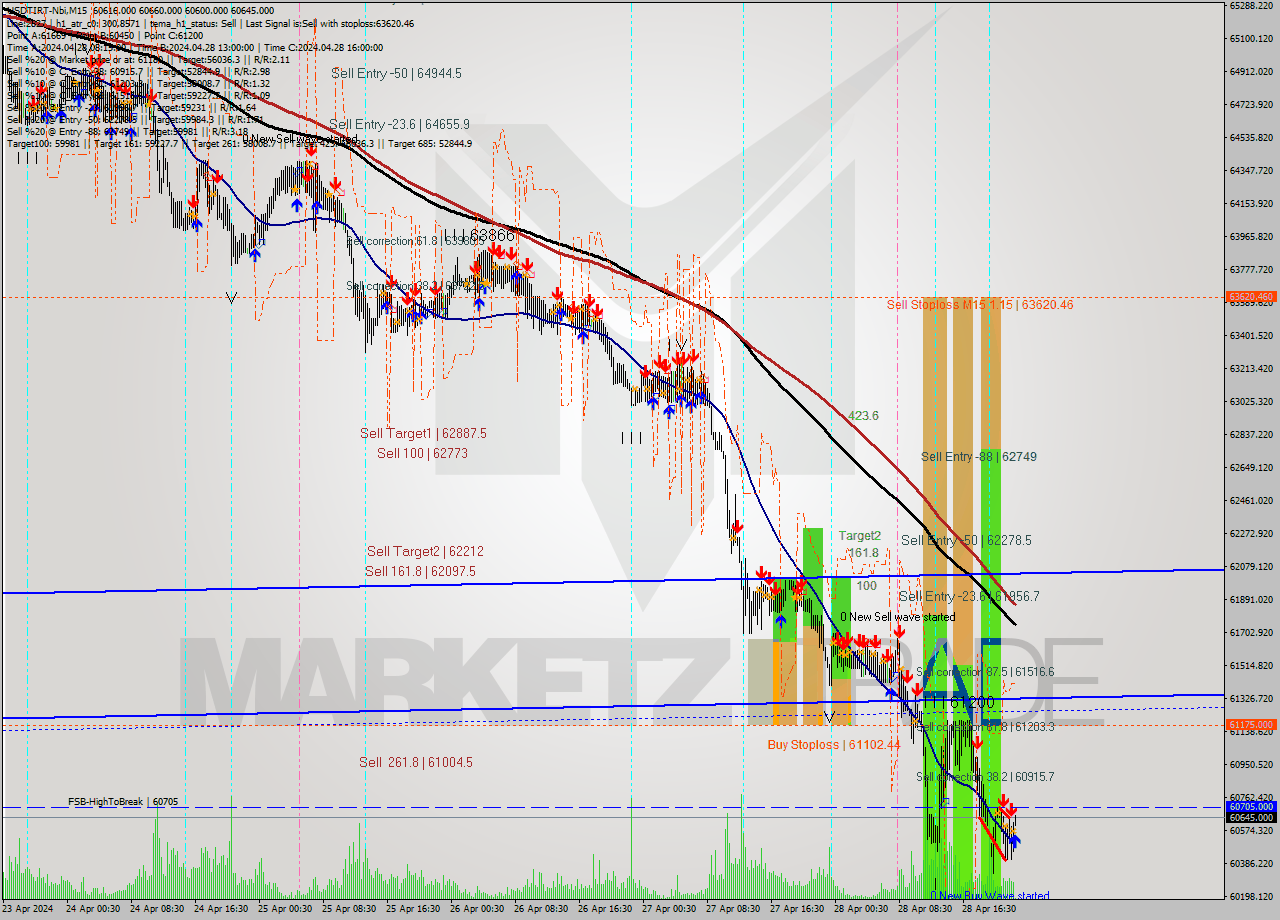The image size is (1280, 920).
Task: Click price axis value 60950.520
Action: (x=1251, y=764)
